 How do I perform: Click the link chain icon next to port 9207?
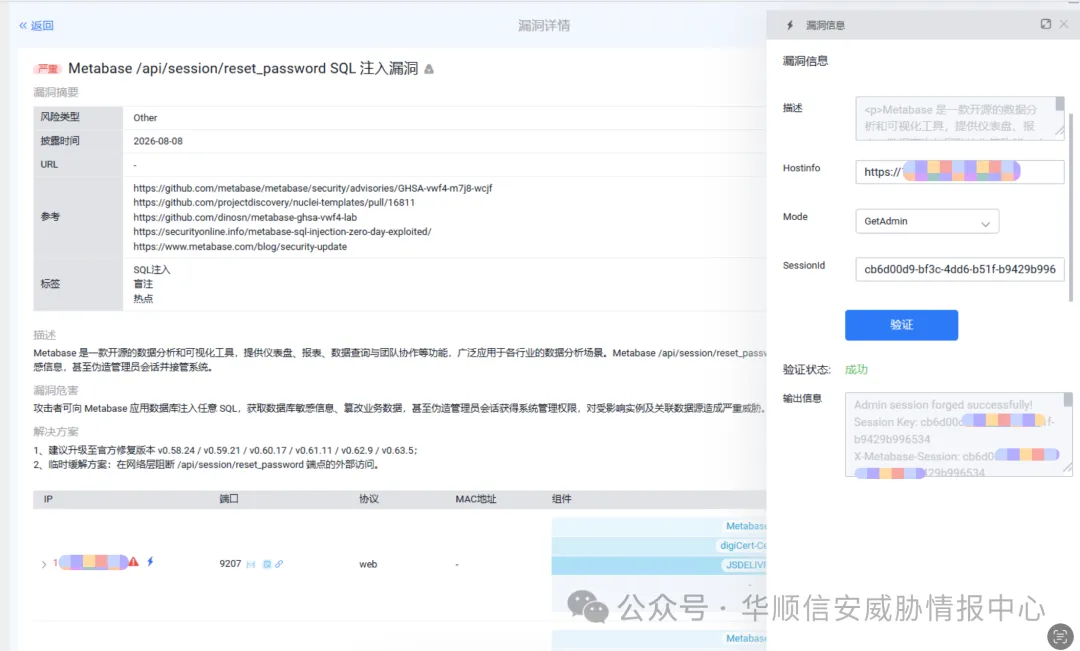[279, 564]
